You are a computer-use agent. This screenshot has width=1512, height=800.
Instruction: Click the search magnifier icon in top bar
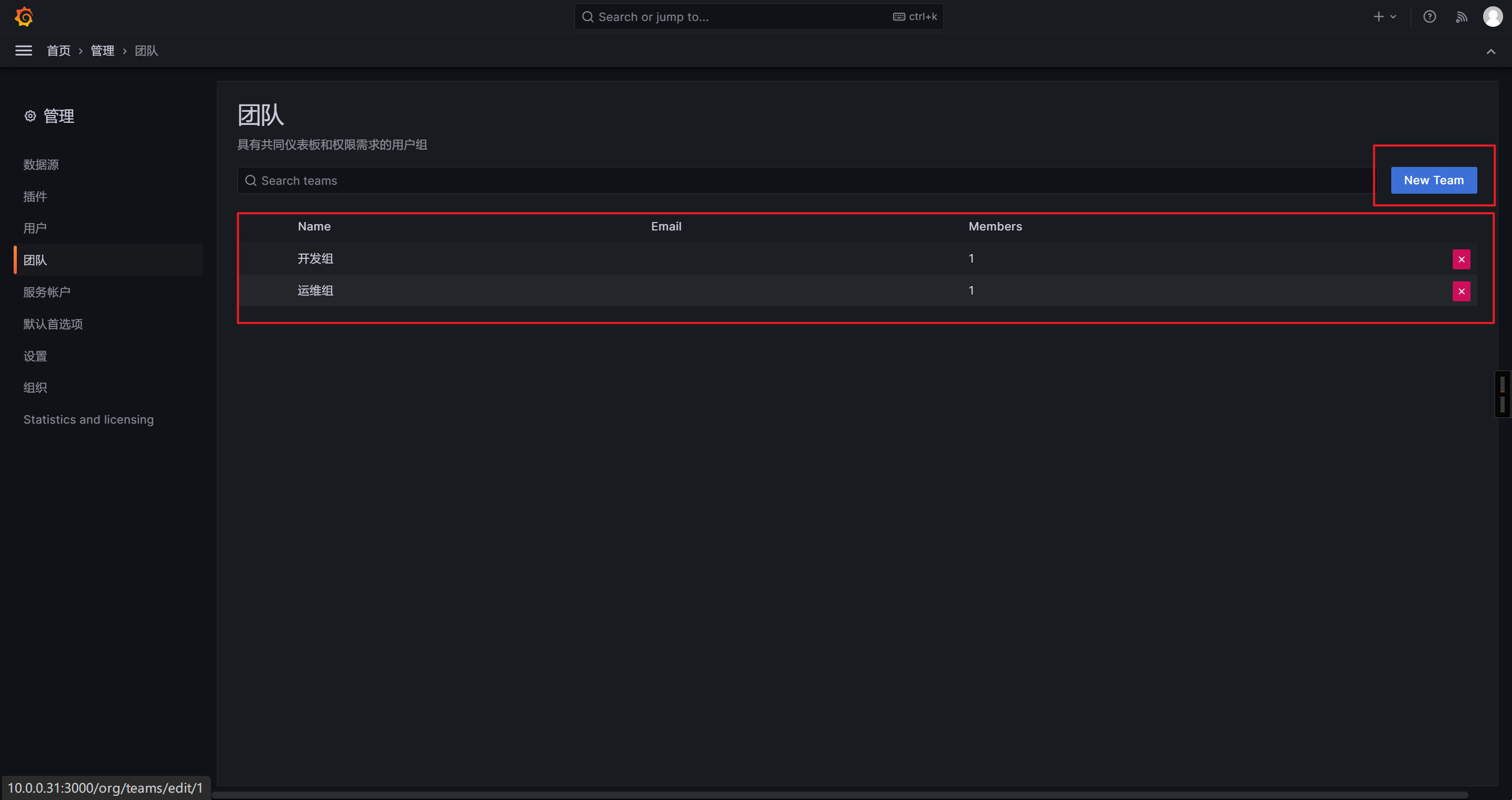point(587,16)
